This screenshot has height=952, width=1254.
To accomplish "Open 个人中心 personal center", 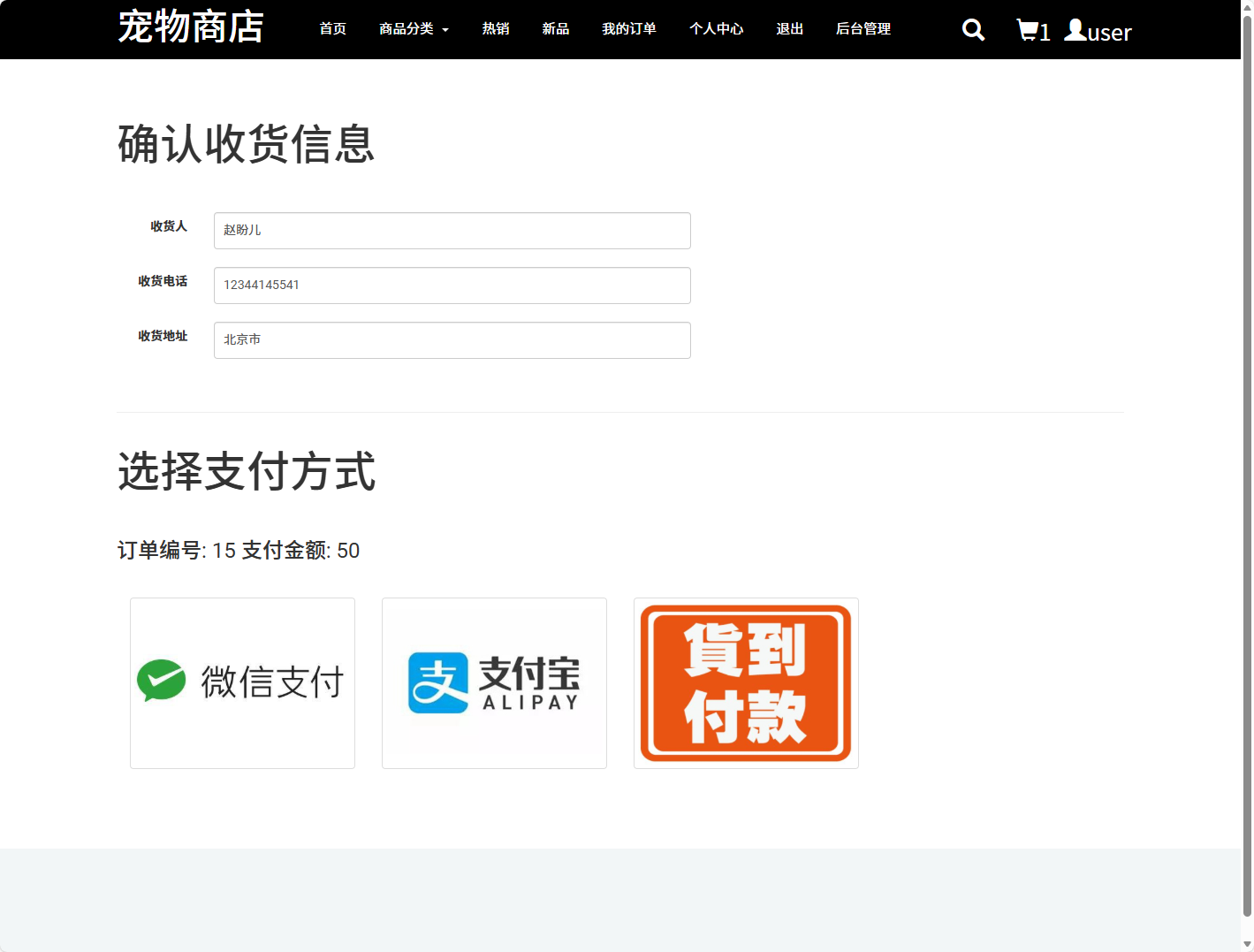I will pyautogui.click(x=716, y=29).
